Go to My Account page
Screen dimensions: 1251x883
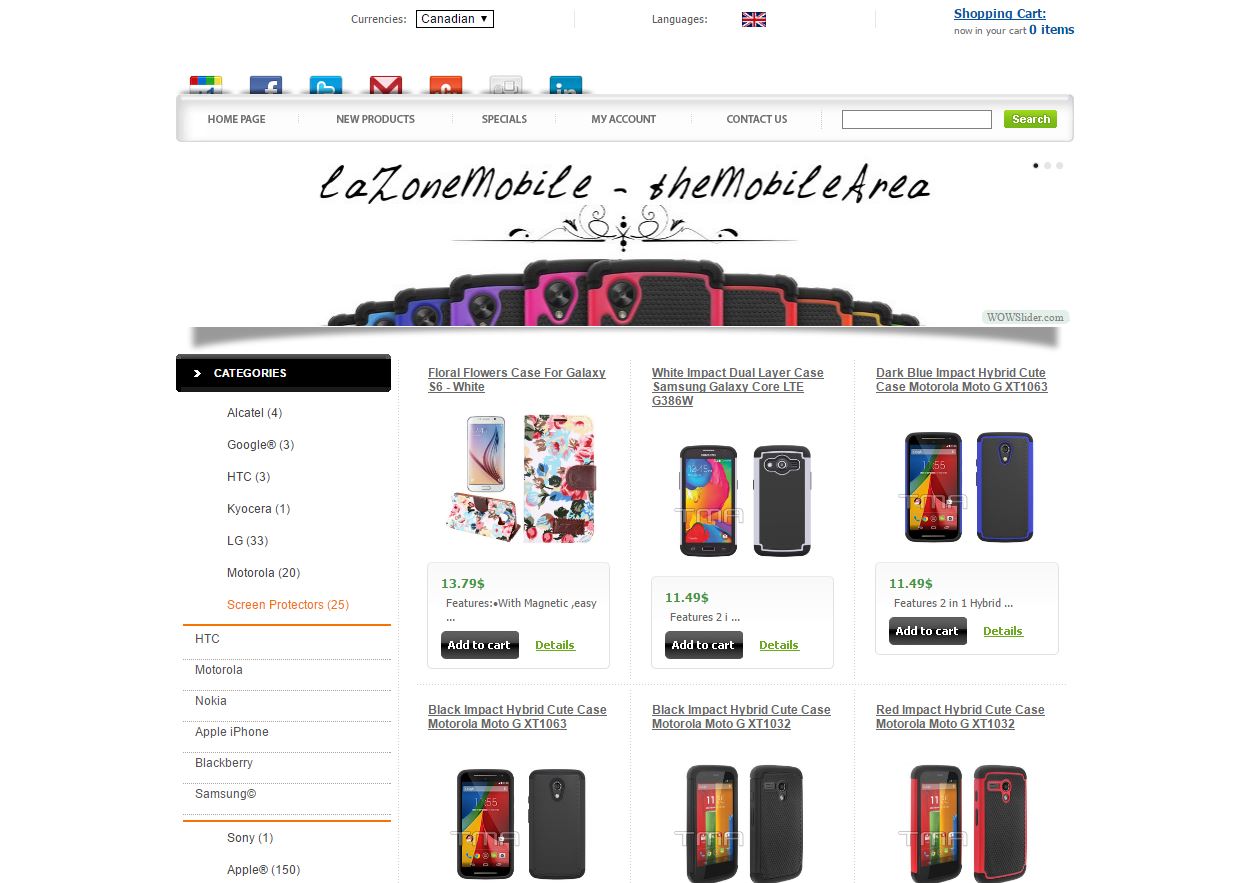[623, 119]
